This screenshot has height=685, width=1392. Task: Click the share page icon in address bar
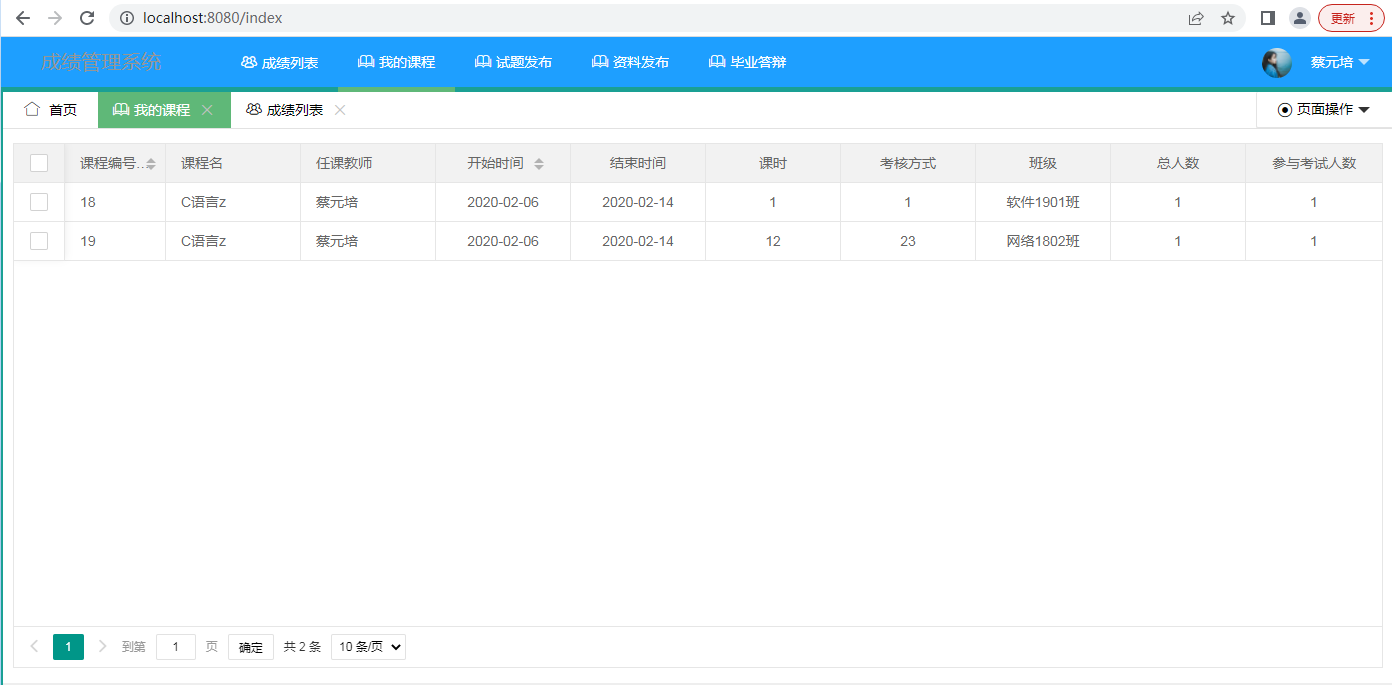(1196, 18)
